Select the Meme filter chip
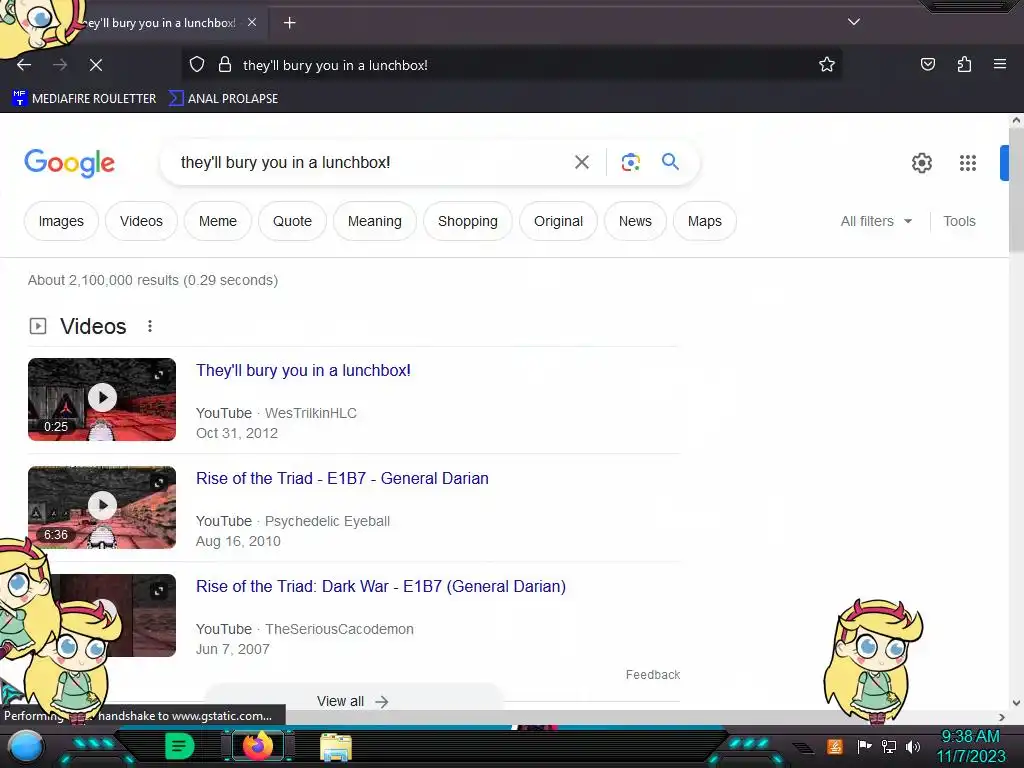Image resolution: width=1024 pixels, height=768 pixels. [217, 221]
